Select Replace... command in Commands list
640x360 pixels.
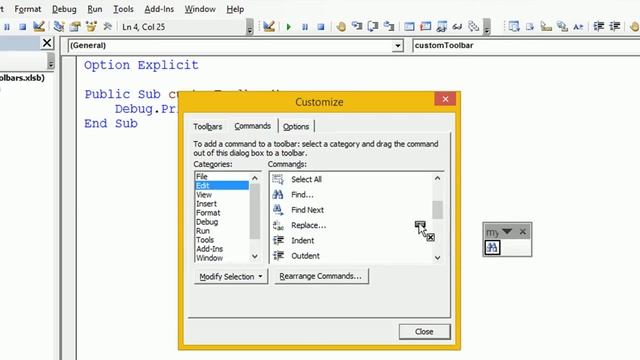[x=350, y=225]
